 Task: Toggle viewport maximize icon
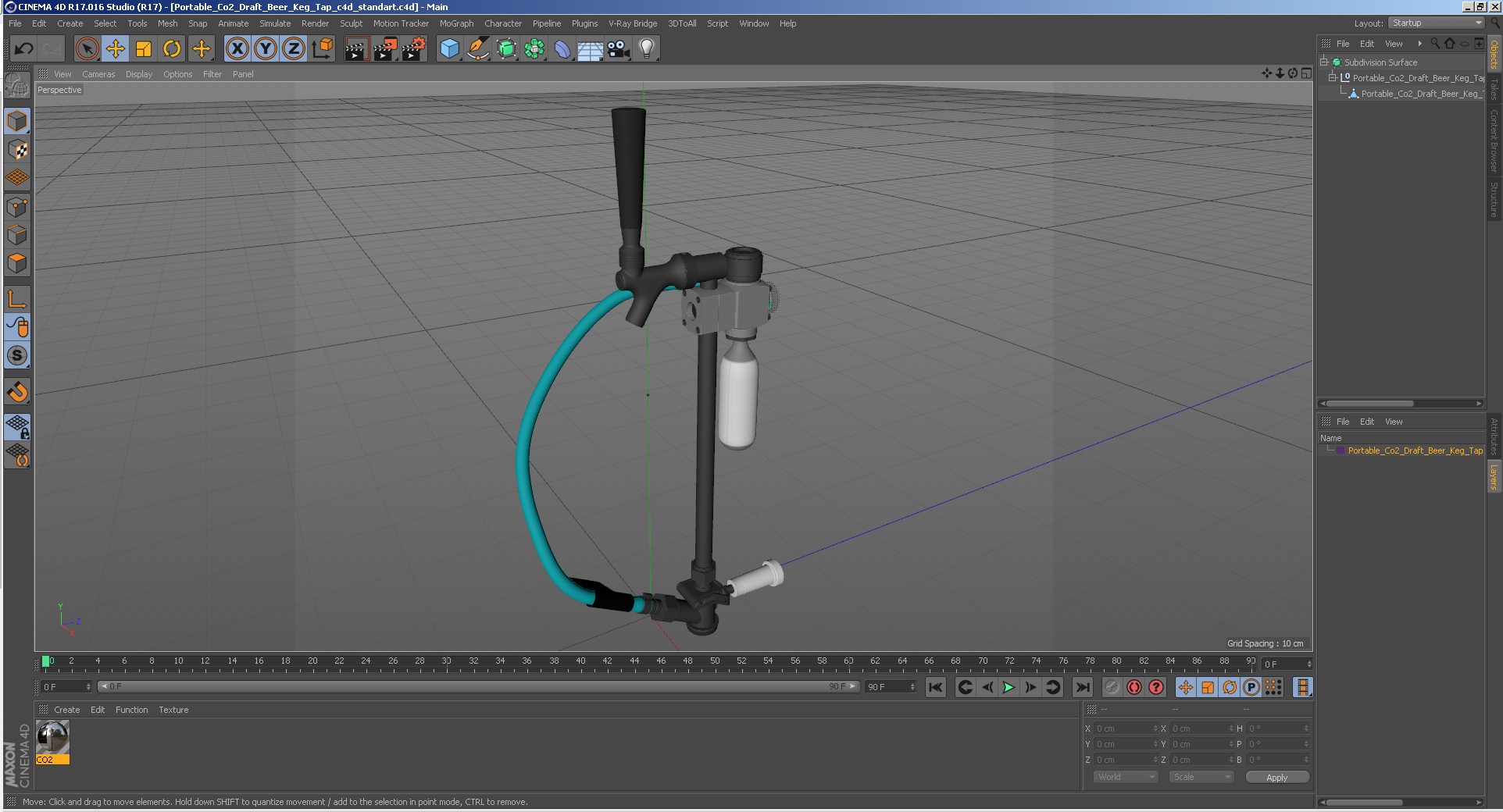coord(1306,73)
